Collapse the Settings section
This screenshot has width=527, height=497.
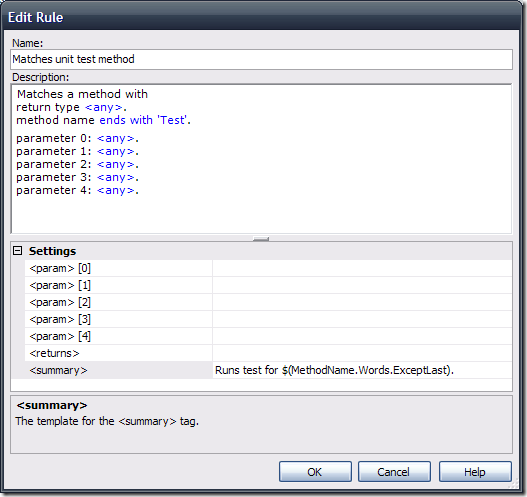pyautogui.click(x=17, y=251)
